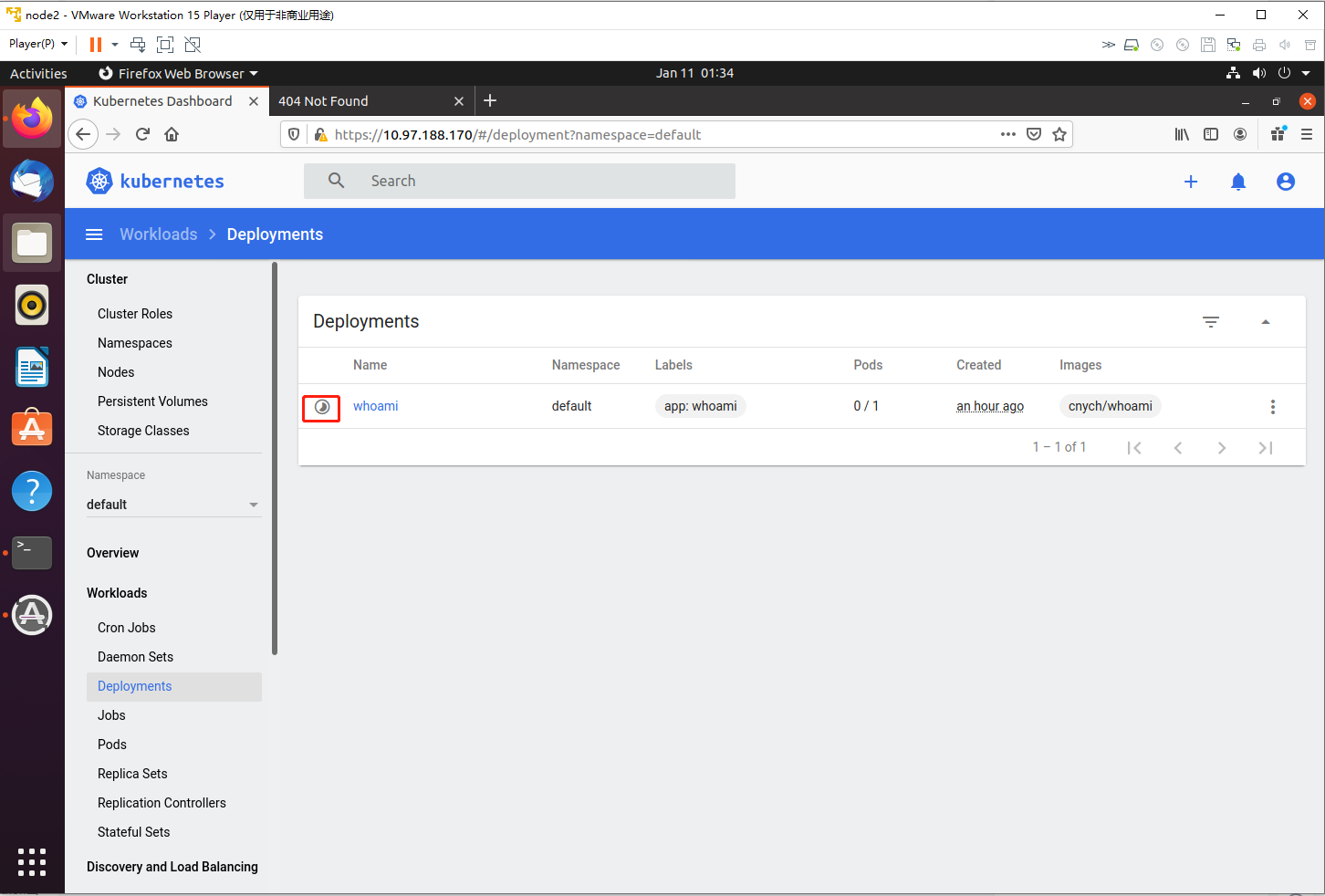Open the Namespace default dropdown

174,505
